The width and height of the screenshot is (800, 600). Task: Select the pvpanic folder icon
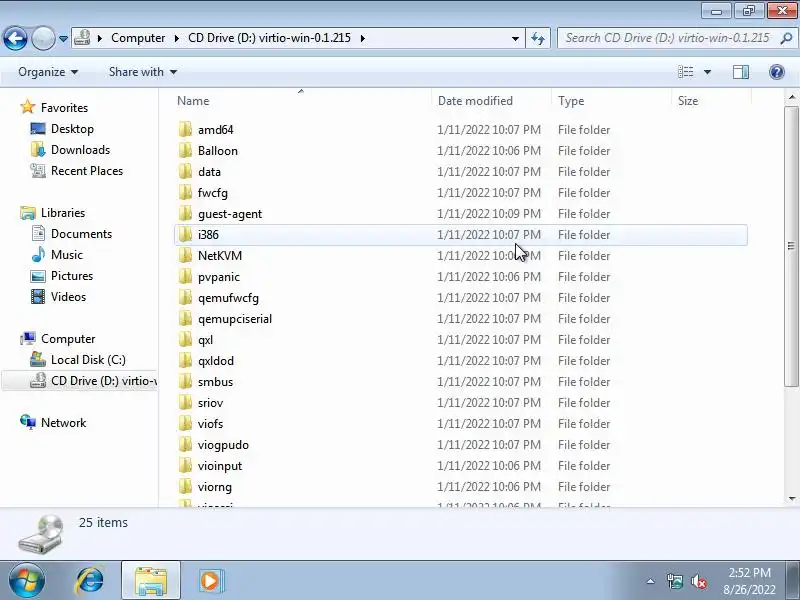(x=185, y=276)
